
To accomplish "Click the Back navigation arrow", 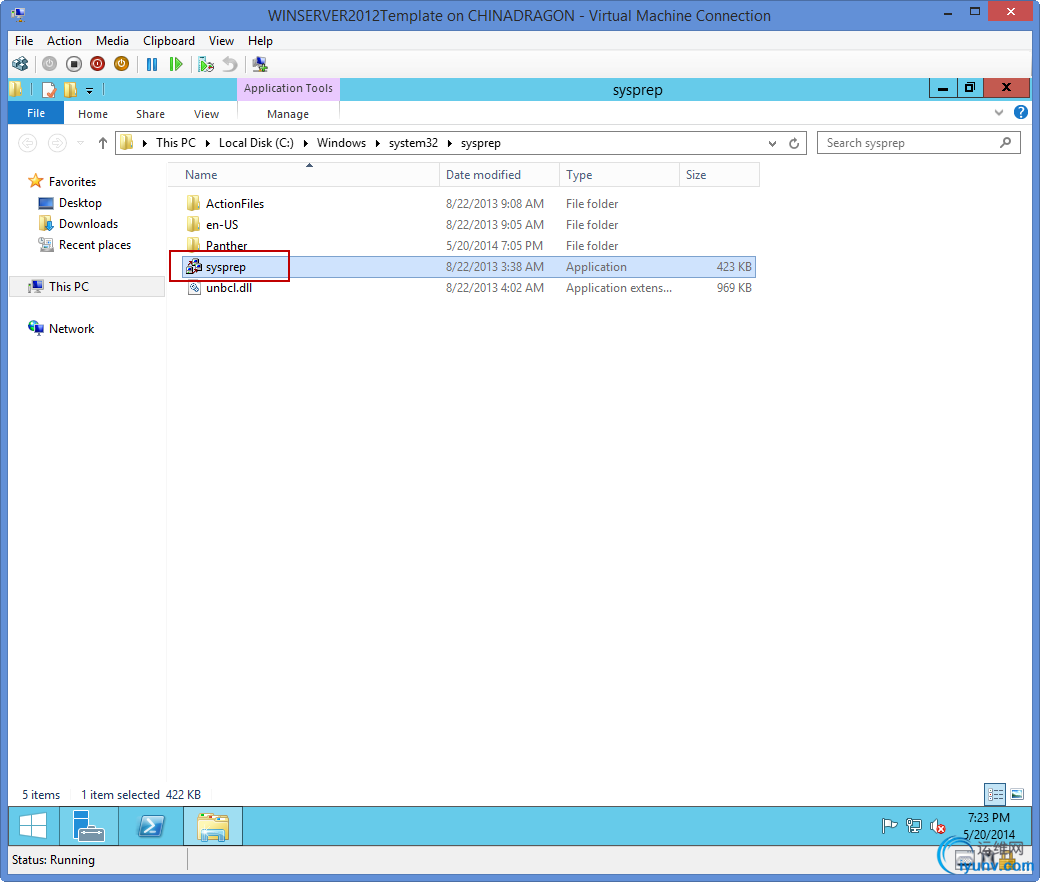I will point(27,143).
